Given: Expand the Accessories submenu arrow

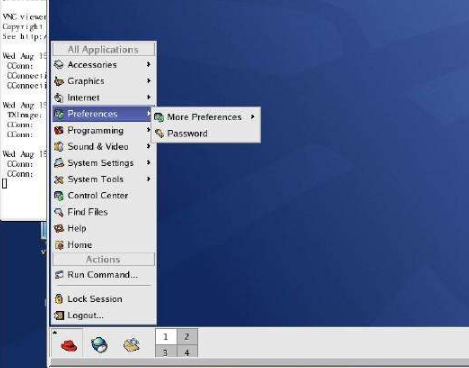Looking at the screenshot, I should (148, 64).
